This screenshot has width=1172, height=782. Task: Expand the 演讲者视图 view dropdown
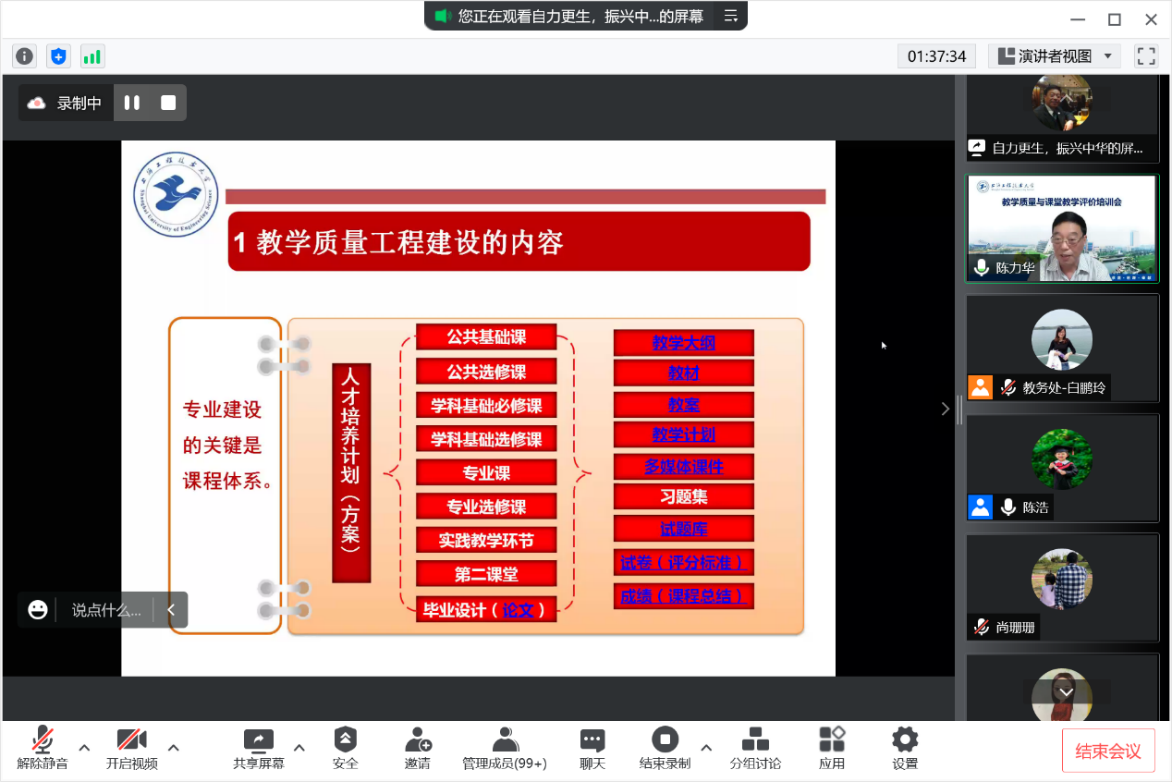coord(1054,56)
